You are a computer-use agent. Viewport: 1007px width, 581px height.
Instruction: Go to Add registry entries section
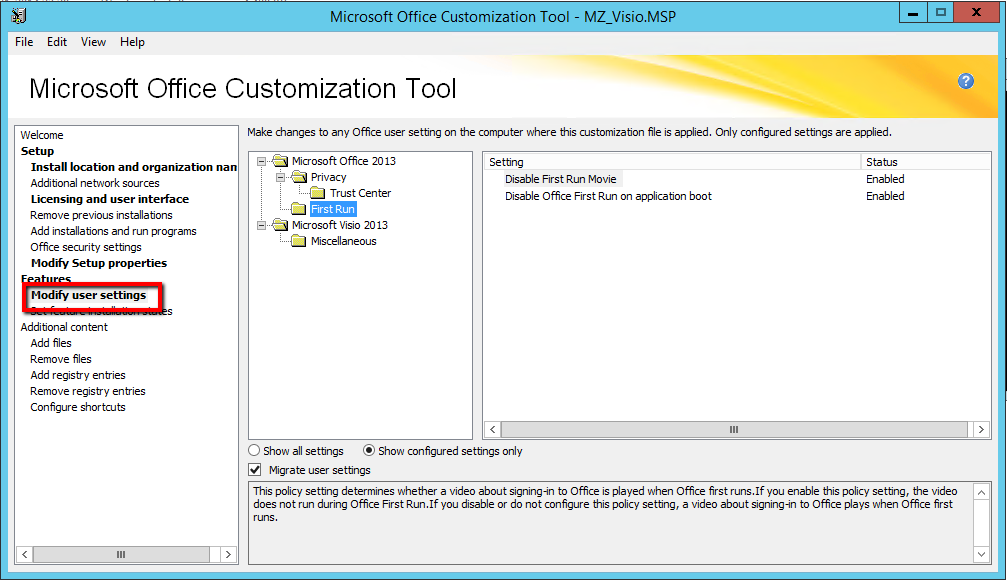78,375
